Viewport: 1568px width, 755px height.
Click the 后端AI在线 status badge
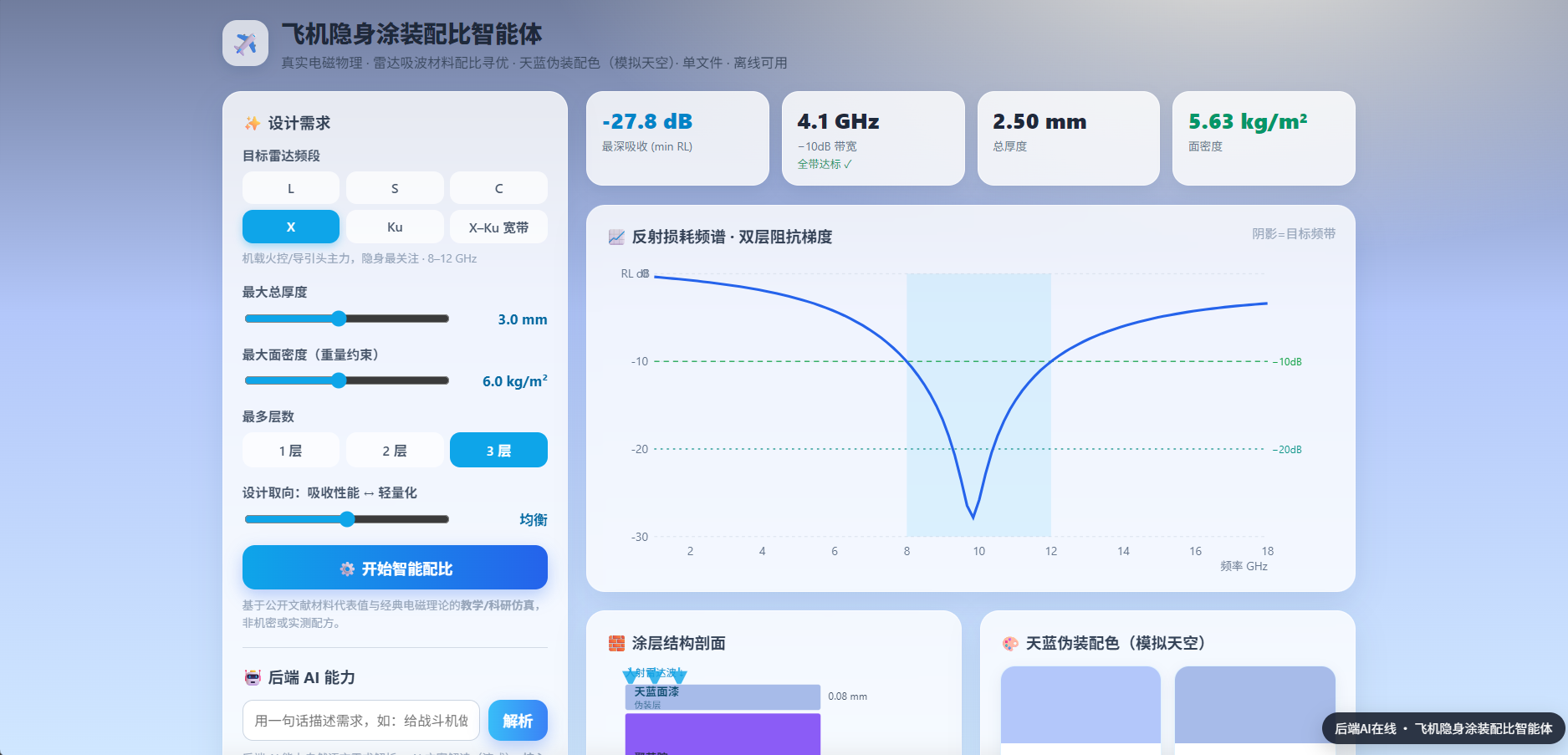[1443, 728]
